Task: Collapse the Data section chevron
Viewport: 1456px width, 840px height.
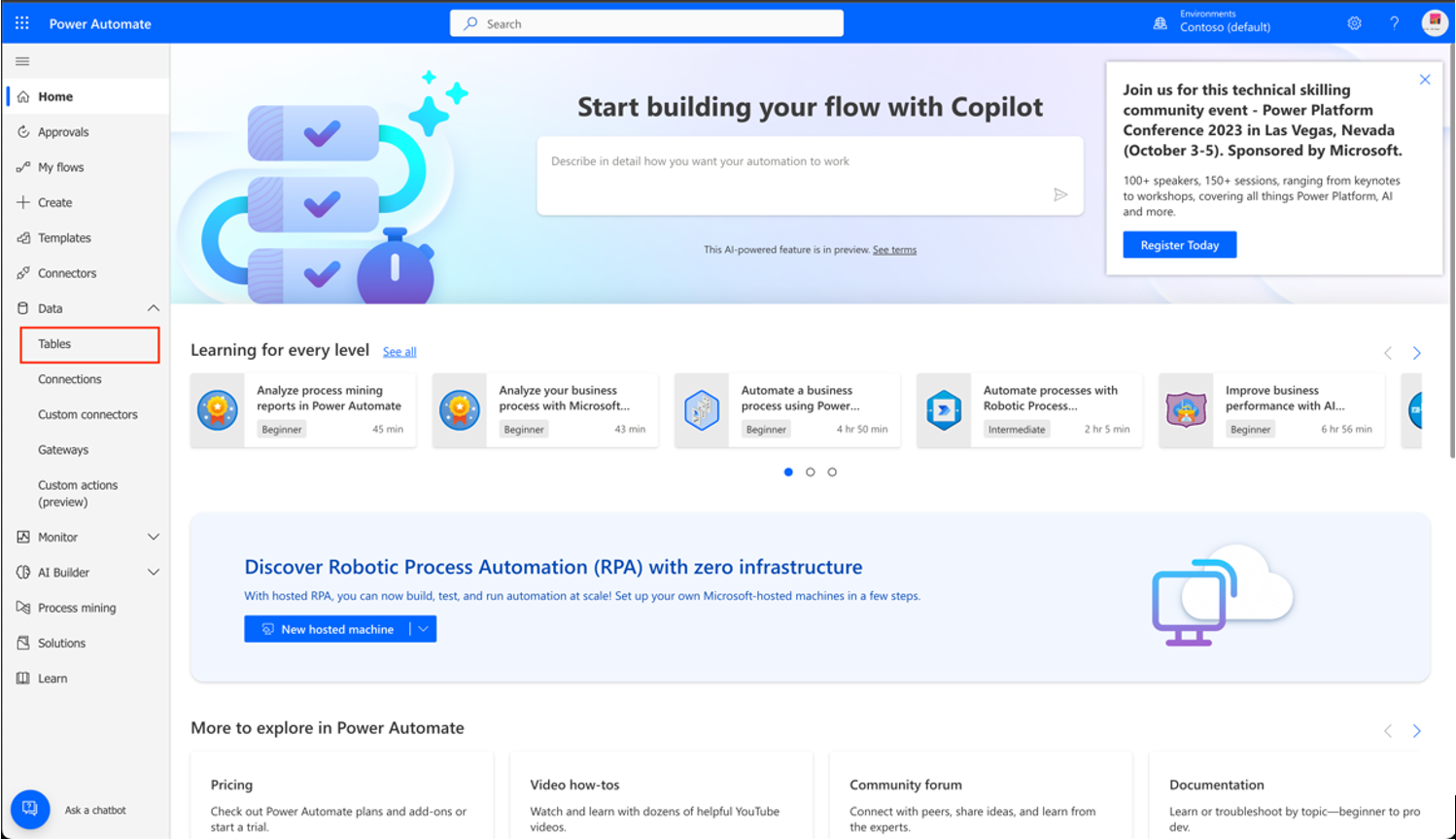Action: coord(154,308)
